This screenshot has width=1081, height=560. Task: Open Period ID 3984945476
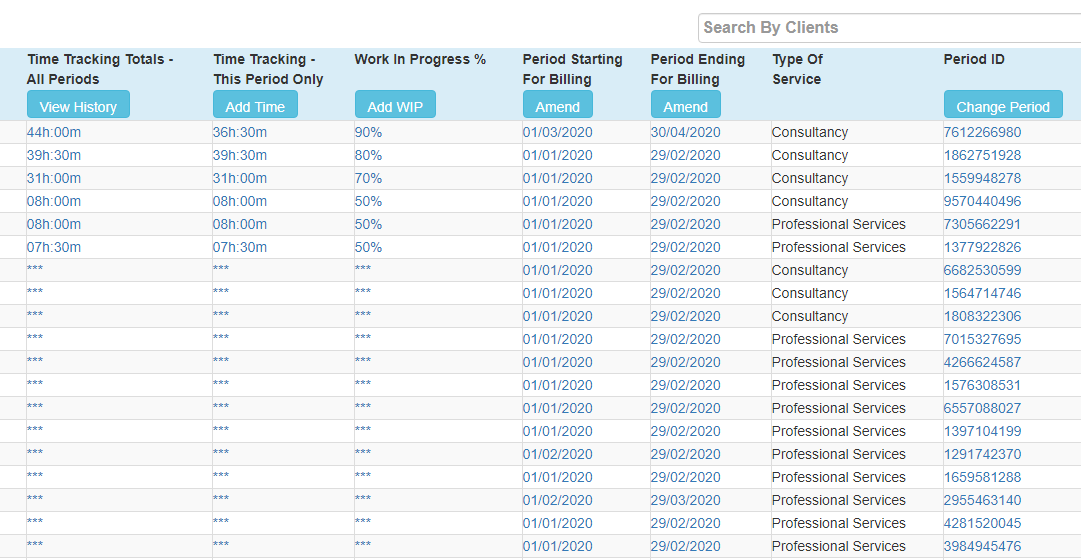[982, 546]
